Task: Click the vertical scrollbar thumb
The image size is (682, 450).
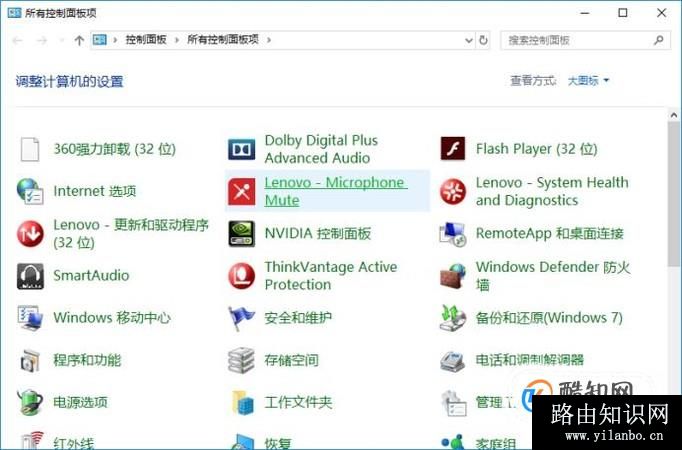Action: [x=674, y=194]
